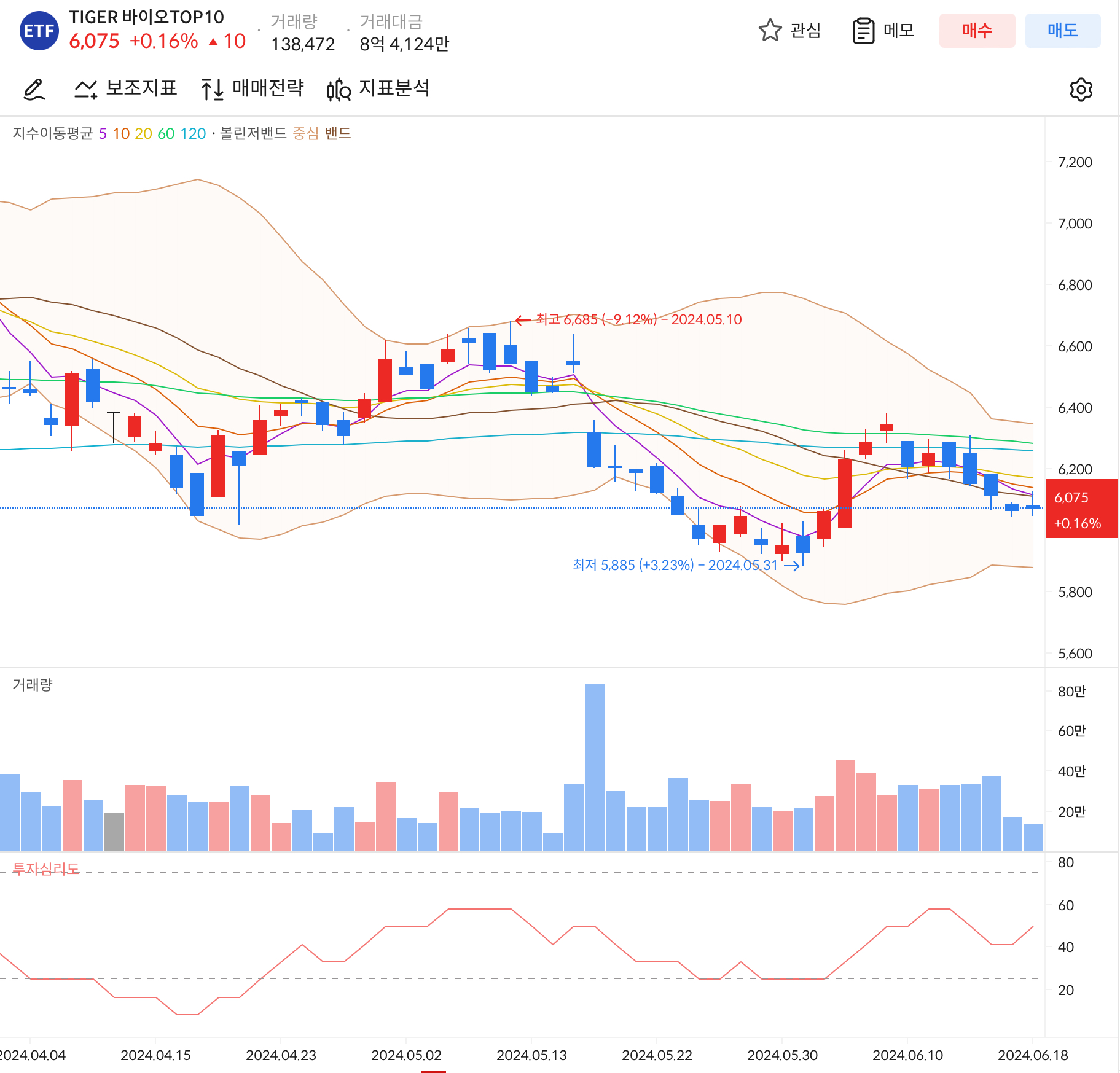Image resolution: width=1120 pixels, height=1073 pixels.
Task: Open the memo clipboard icon
Action: click(863, 31)
